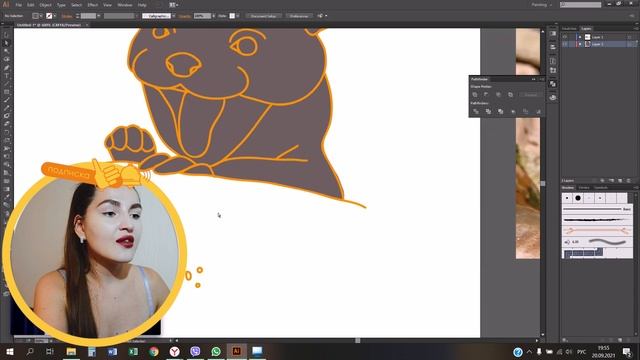Click Exclude in Pathfinder shape modes

point(510,95)
